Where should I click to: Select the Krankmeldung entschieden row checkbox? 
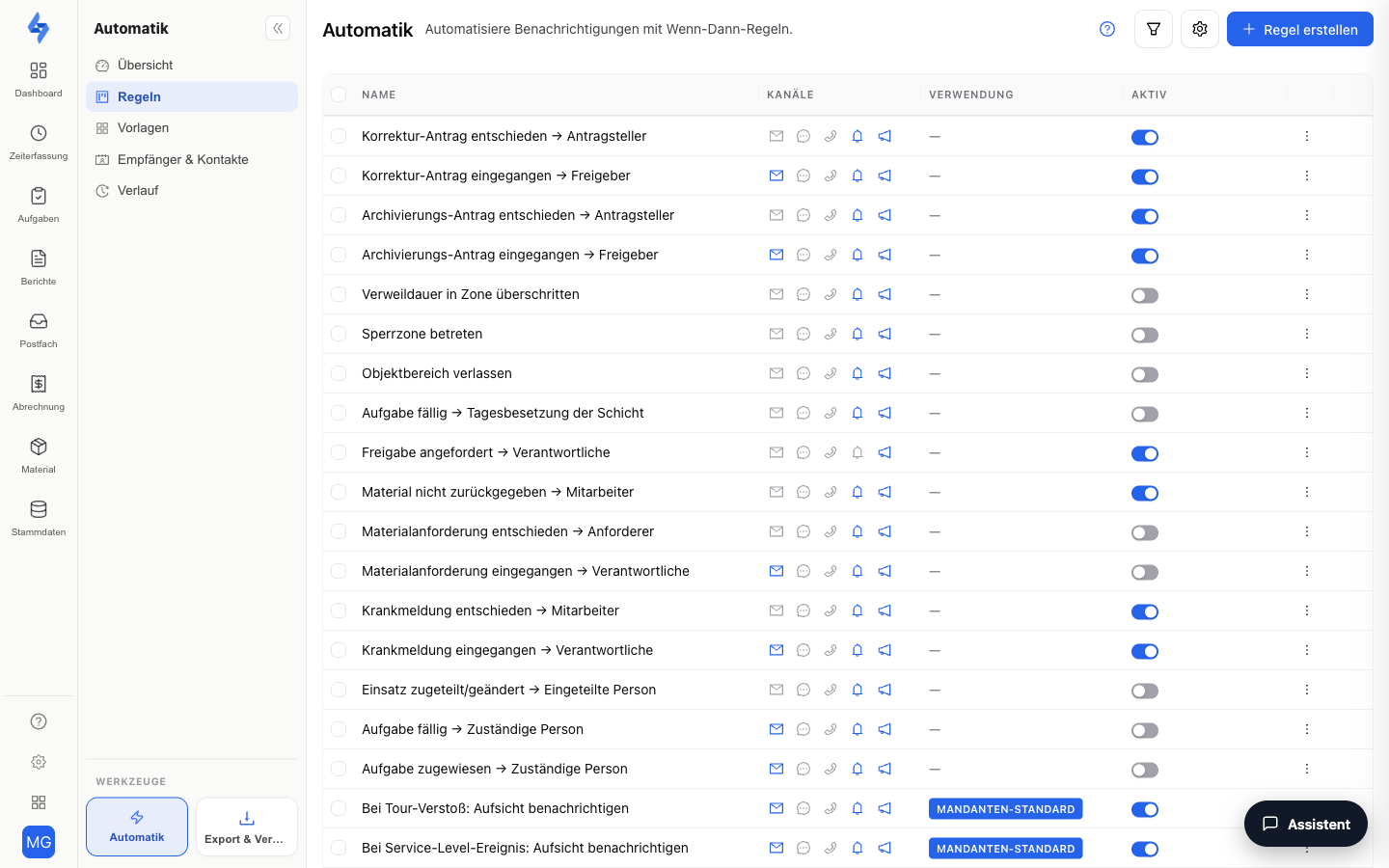[x=339, y=610]
